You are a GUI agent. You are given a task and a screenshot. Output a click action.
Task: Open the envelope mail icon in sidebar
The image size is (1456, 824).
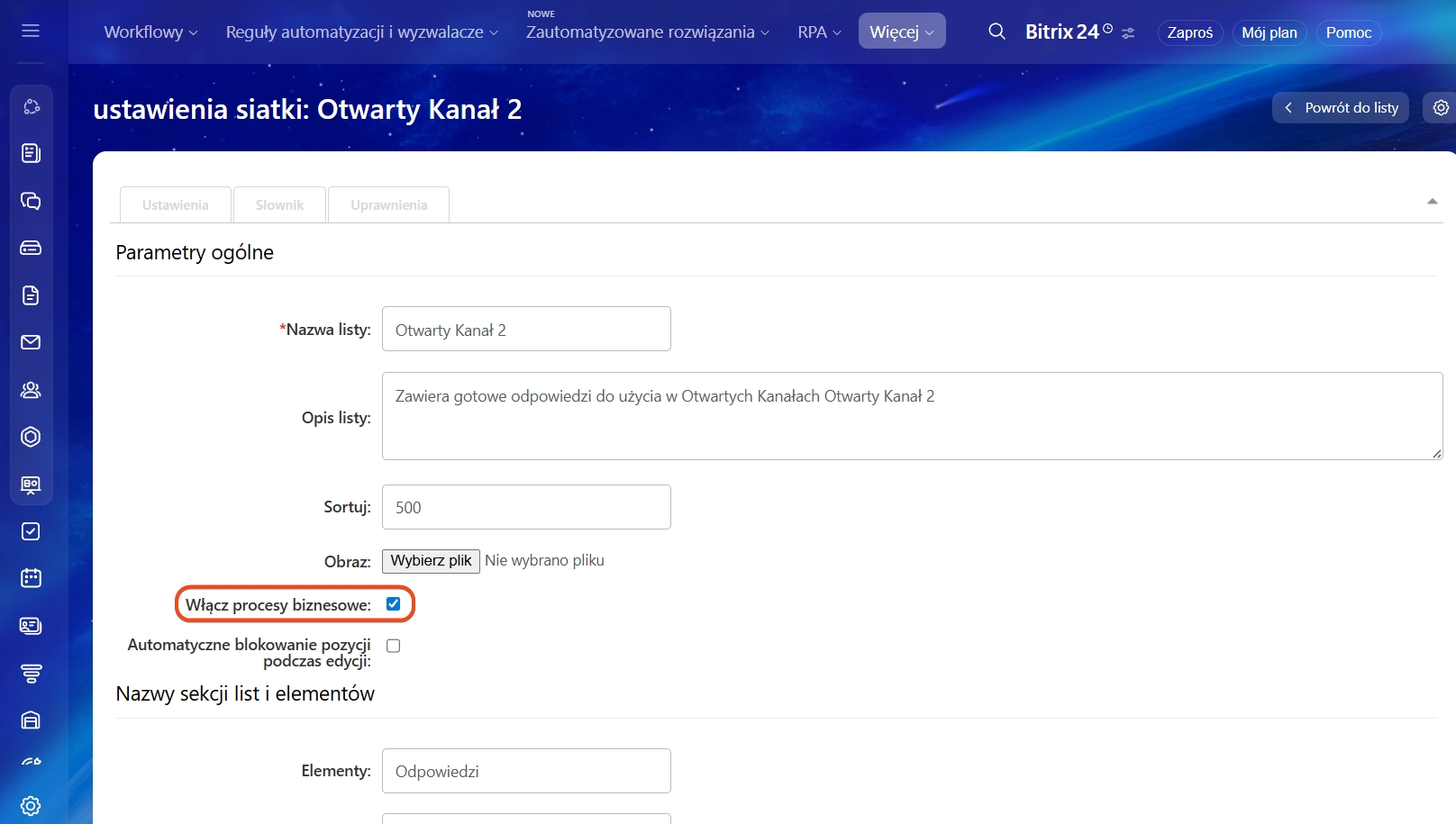pos(31,342)
